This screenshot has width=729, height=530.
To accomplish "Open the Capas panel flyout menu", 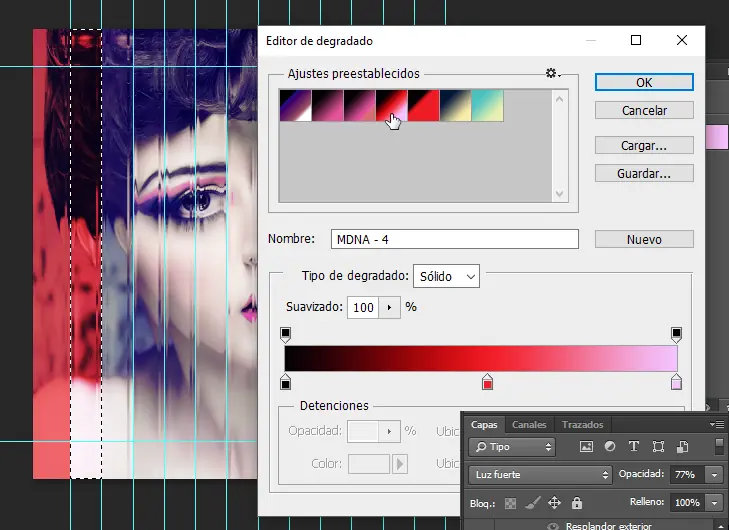I will pos(719,424).
